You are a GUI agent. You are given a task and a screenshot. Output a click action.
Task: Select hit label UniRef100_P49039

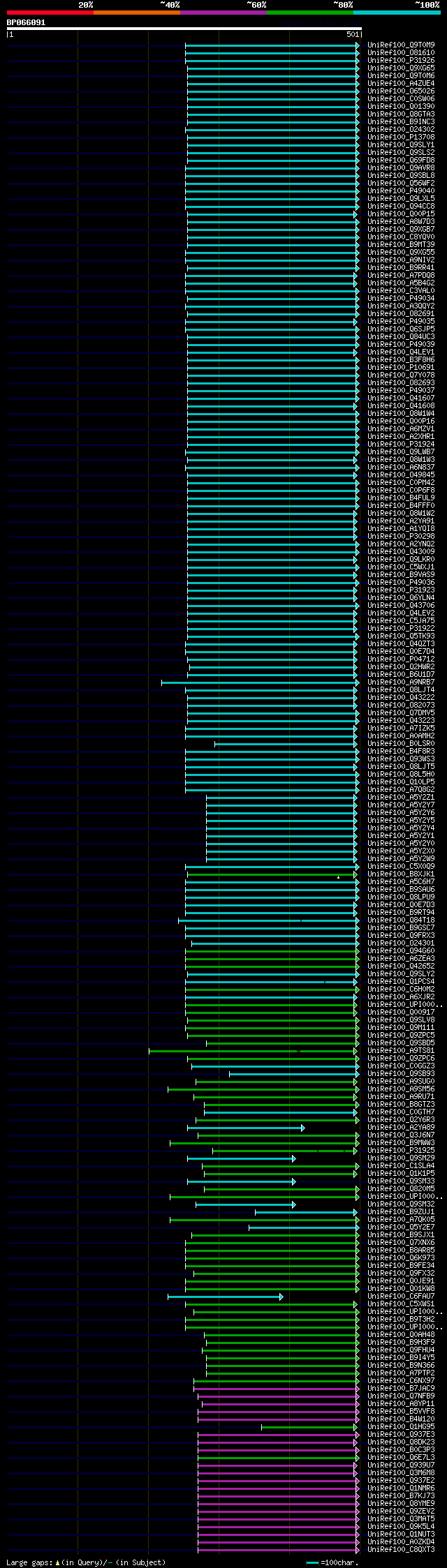(x=401, y=344)
